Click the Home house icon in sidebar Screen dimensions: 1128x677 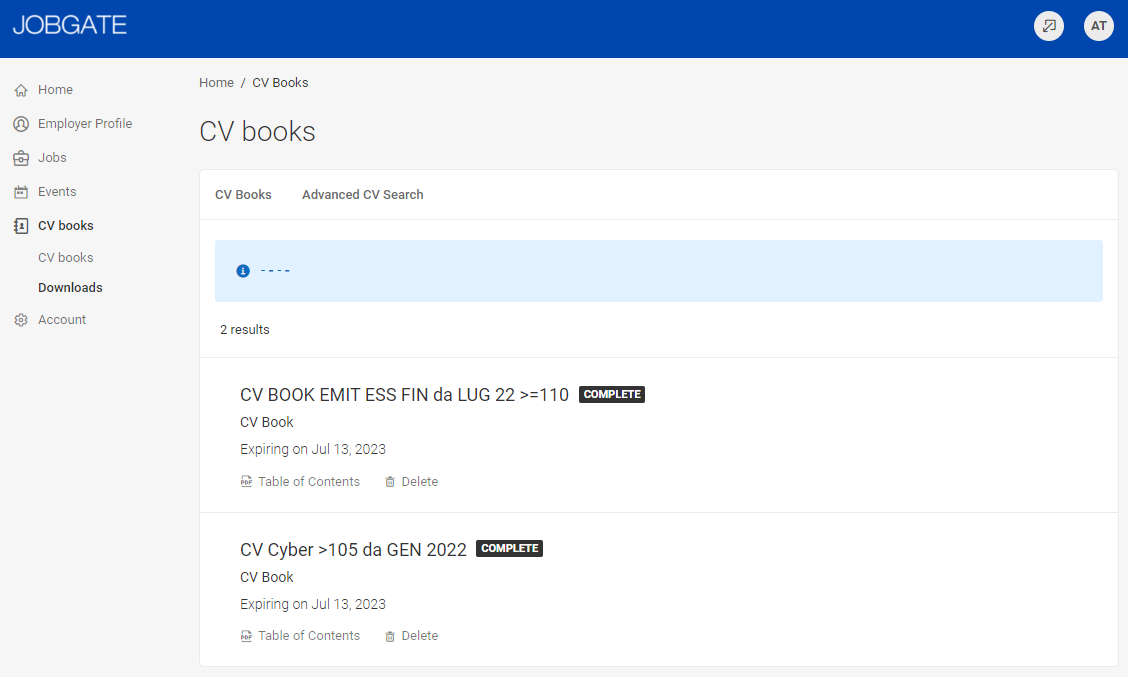pos(21,90)
